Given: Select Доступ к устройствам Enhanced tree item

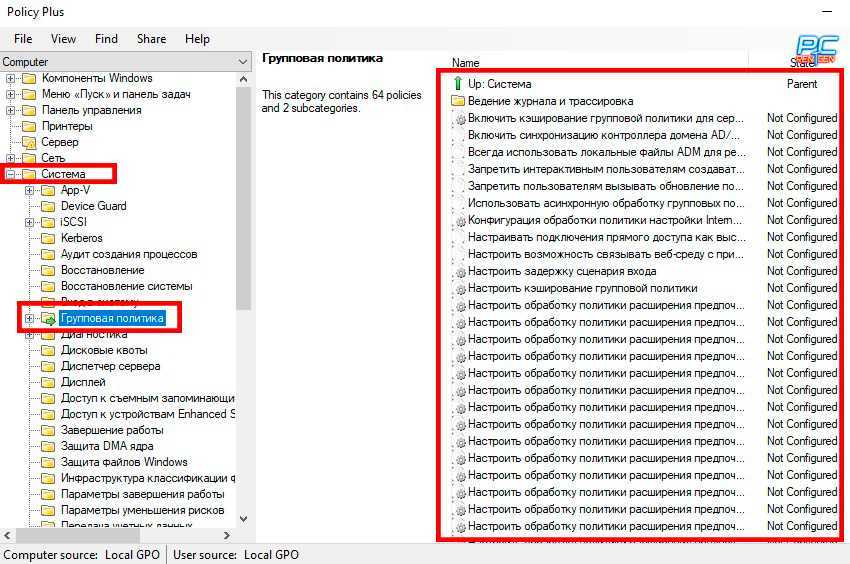Looking at the screenshot, I should [147, 414].
